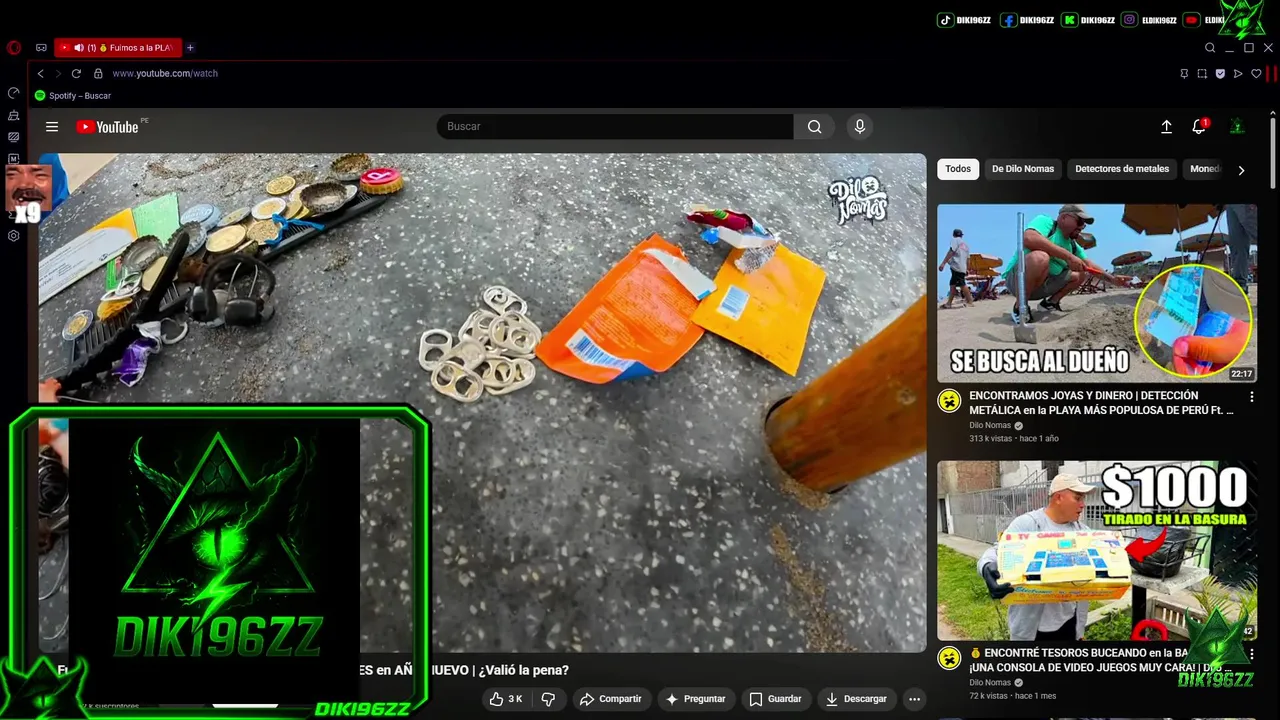This screenshot has width=1280, height=720.
Task: Open the ad blocker shield icon
Action: [x=1220, y=73]
